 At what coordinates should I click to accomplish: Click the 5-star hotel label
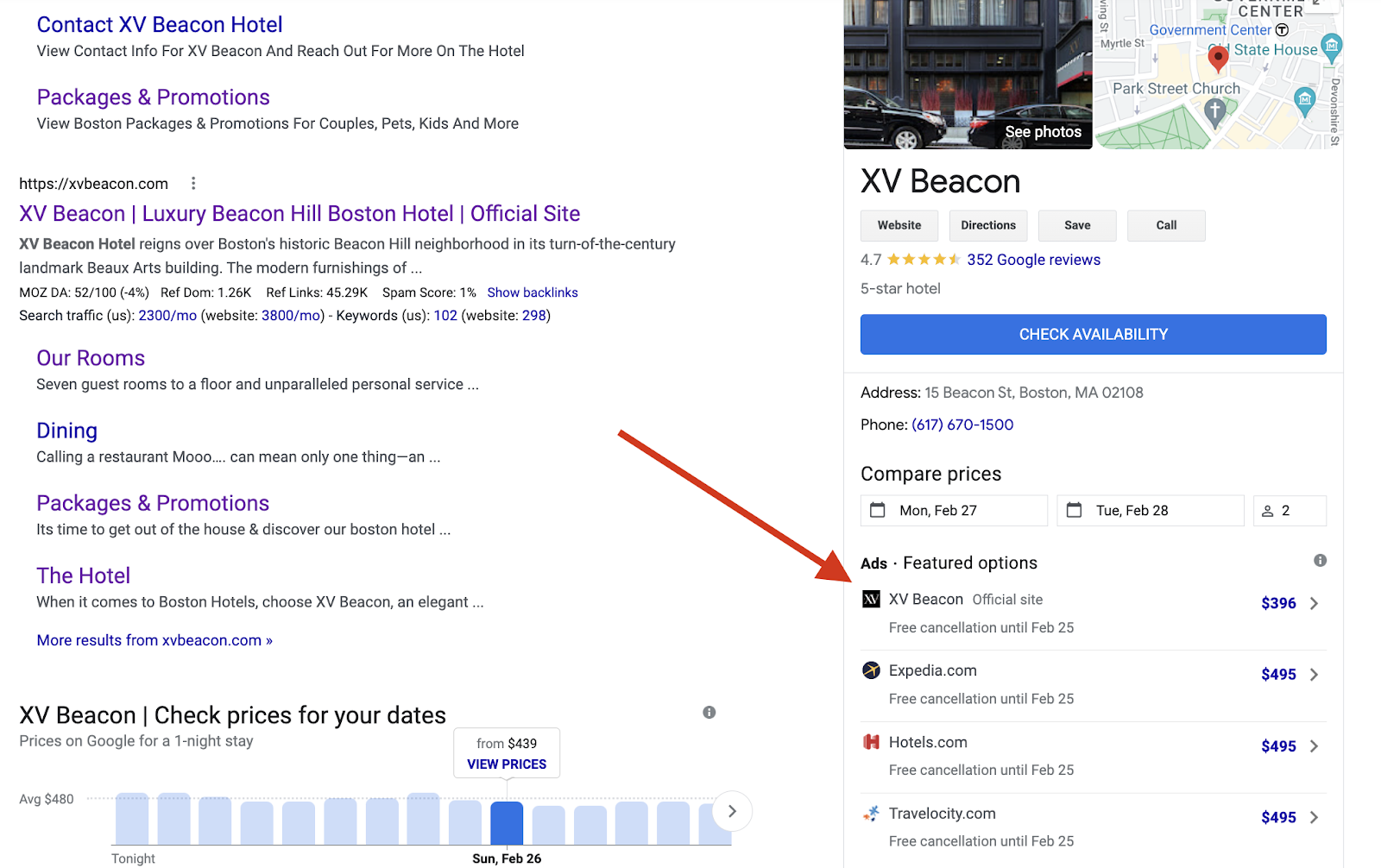900,288
